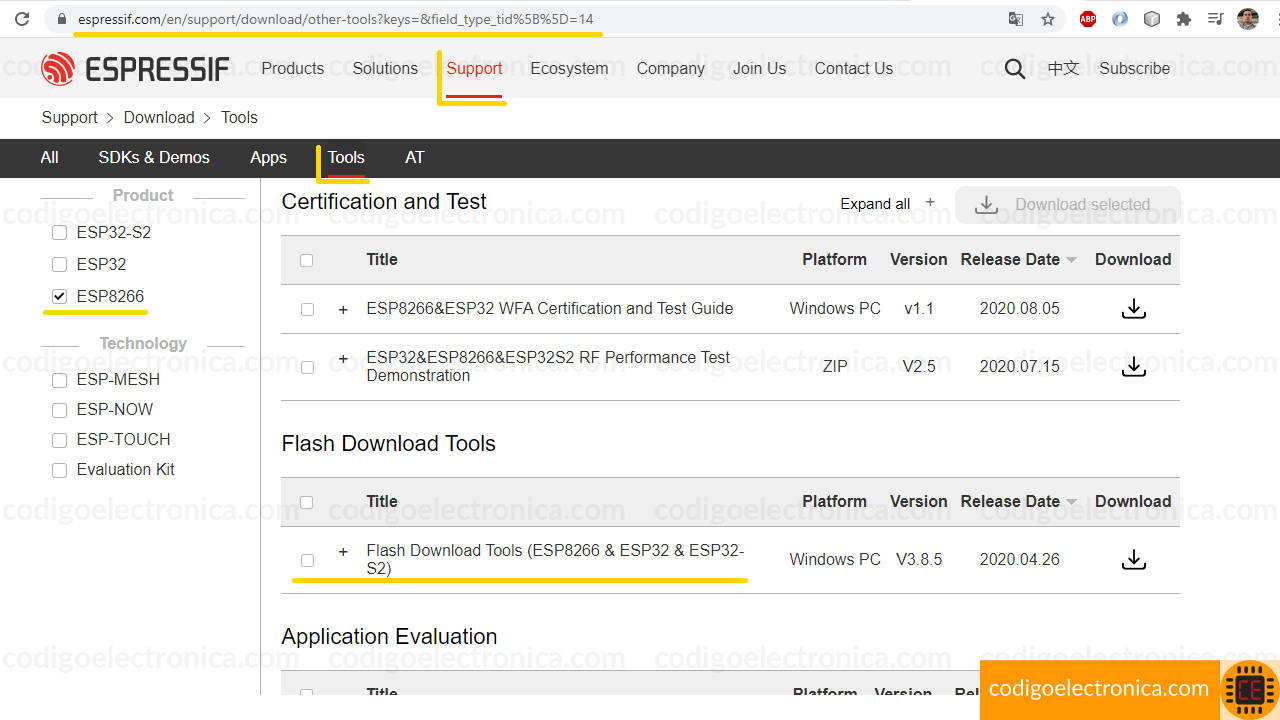Image resolution: width=1280 pixels, height=720 pixels.
Task: Download Flash Download Tools V3.8.5
Action: point(1133,559)
